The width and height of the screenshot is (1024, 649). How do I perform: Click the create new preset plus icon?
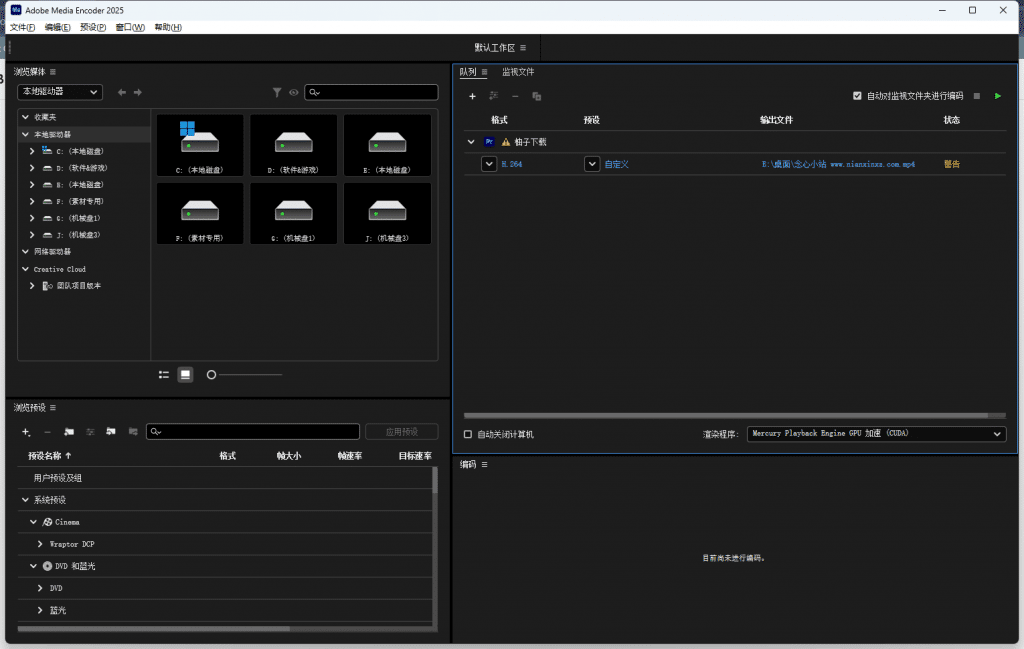coord(26,432)
